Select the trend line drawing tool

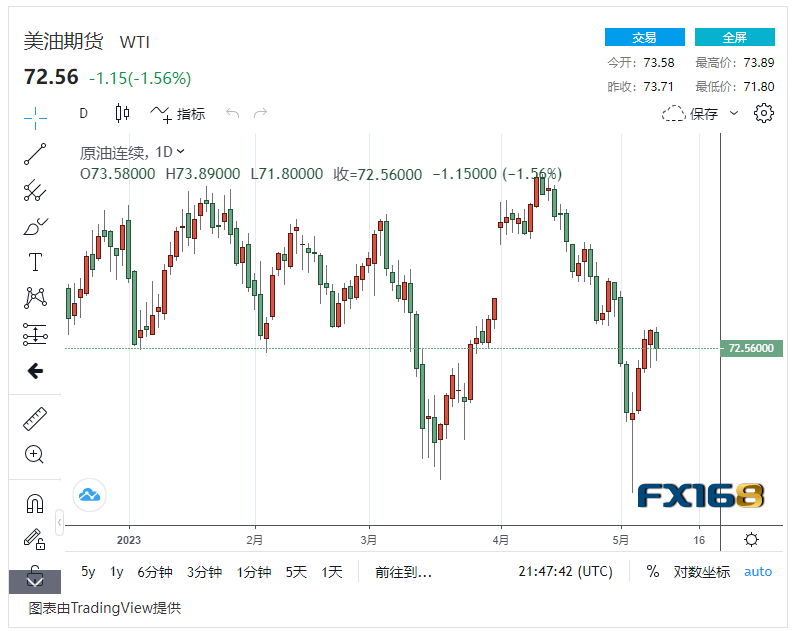coord(35,154)
